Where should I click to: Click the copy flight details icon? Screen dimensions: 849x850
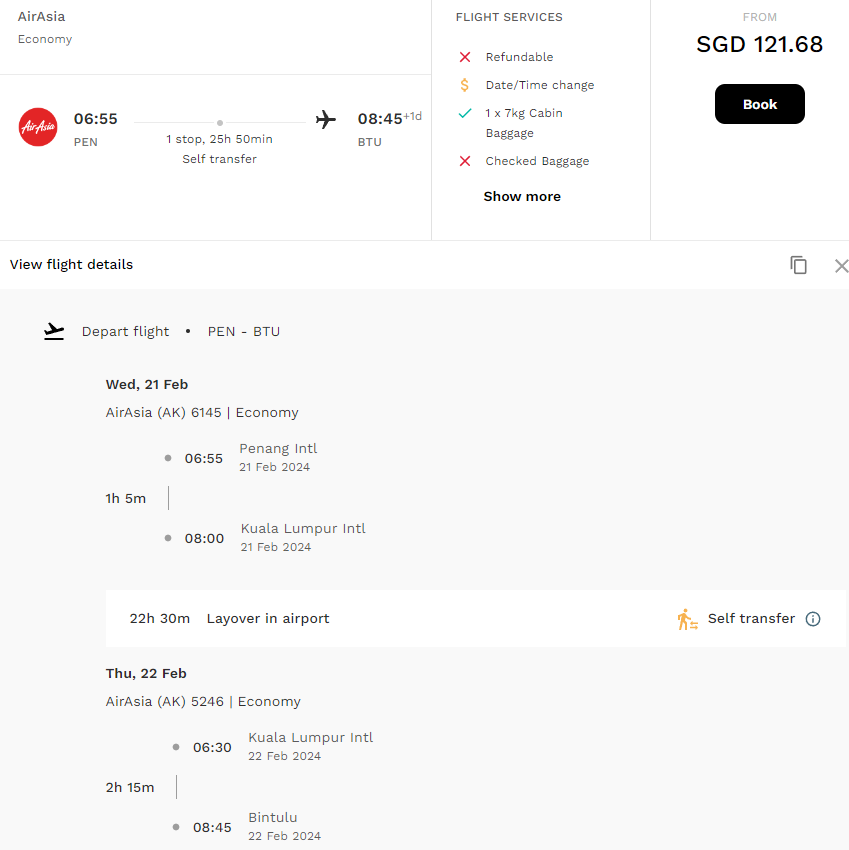[x=798, y=265]
